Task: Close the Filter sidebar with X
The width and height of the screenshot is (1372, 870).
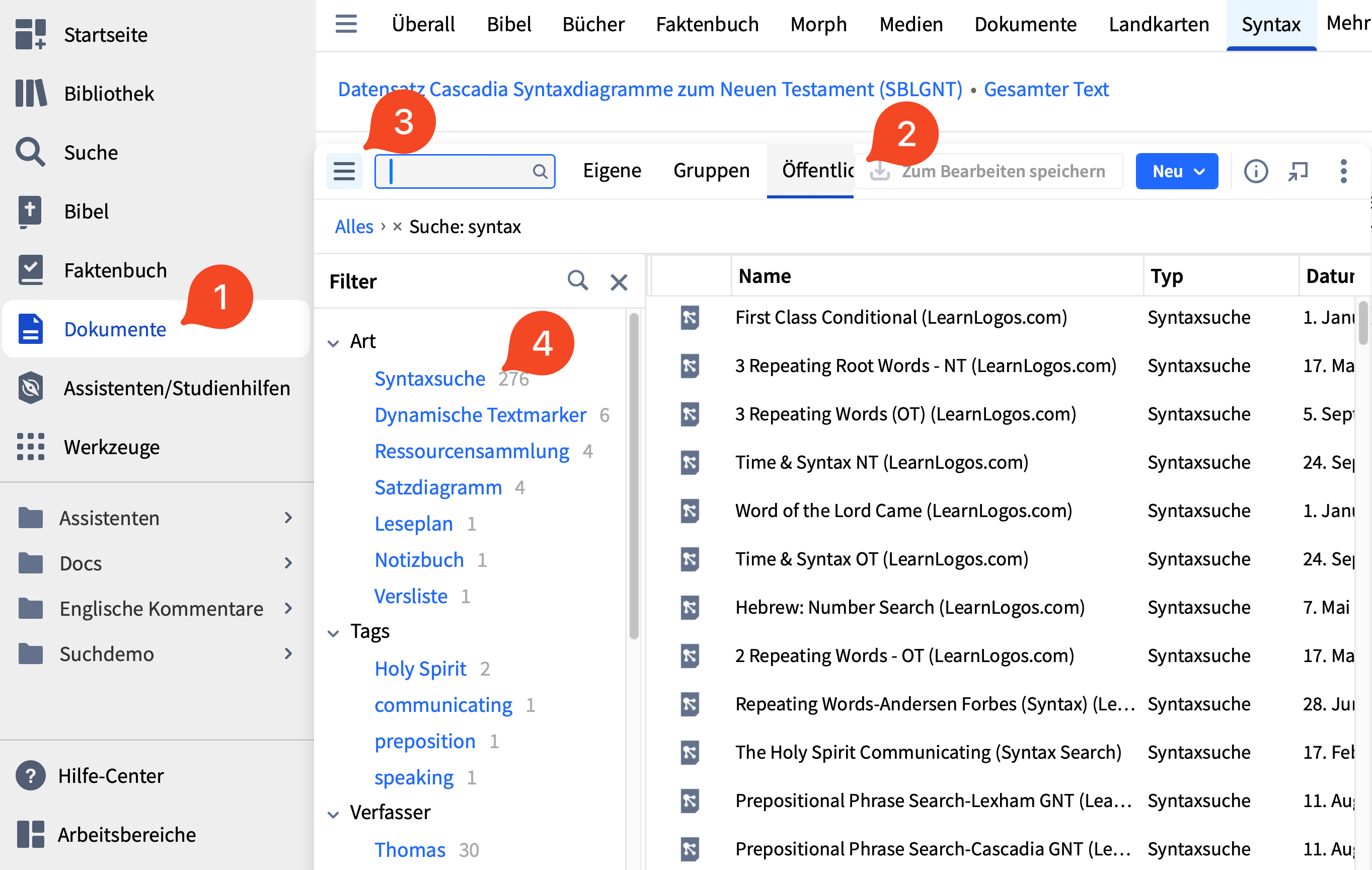Action: point(619,281)
